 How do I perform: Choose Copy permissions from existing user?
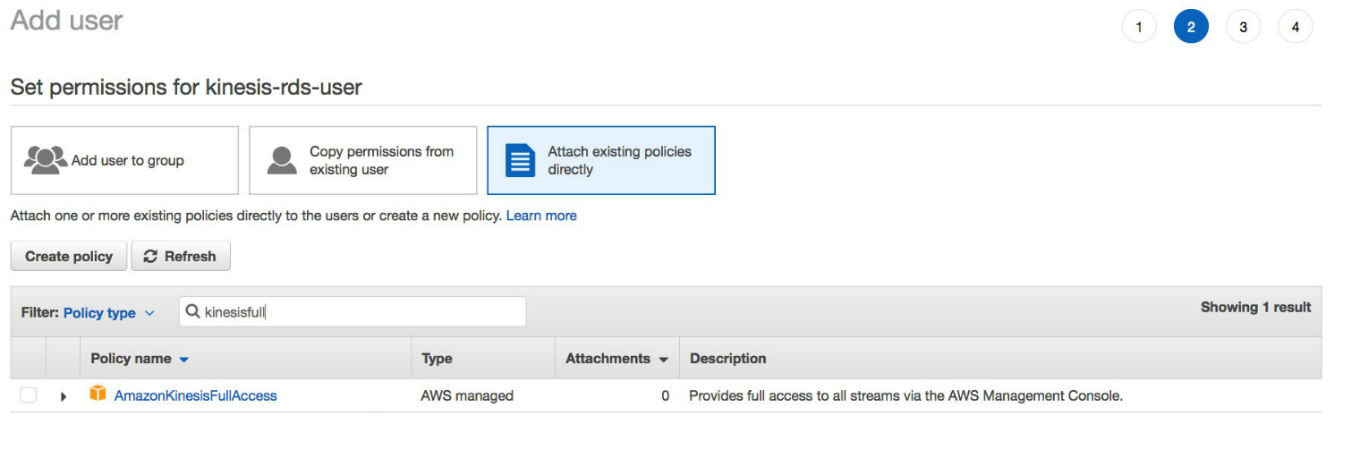pos(363,160)
